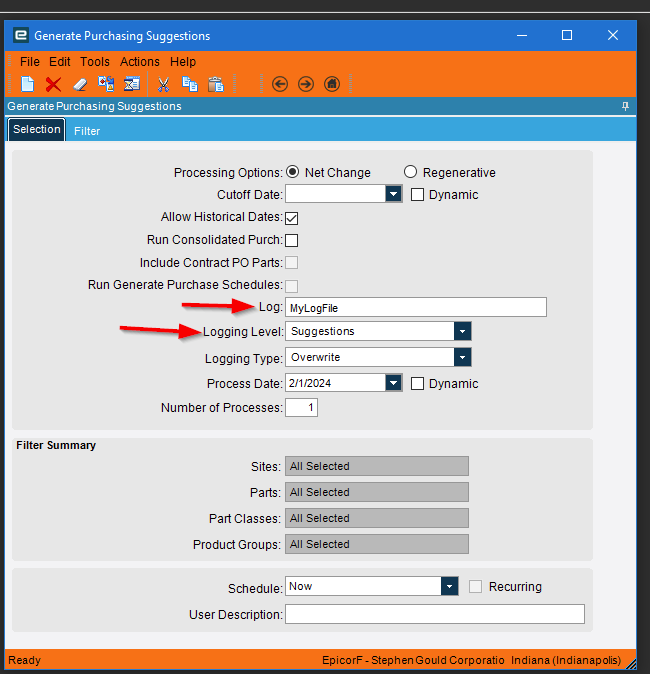Click the User Description field

click(435, 614)
